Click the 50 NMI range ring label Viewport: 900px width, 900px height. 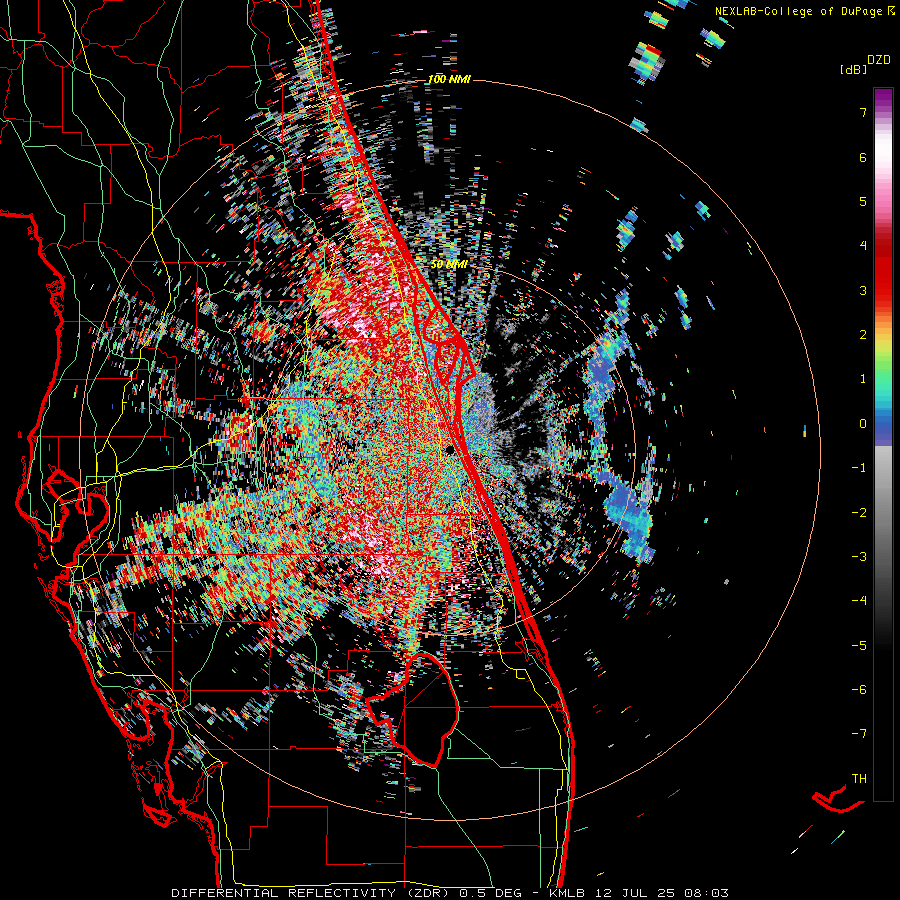449,264
